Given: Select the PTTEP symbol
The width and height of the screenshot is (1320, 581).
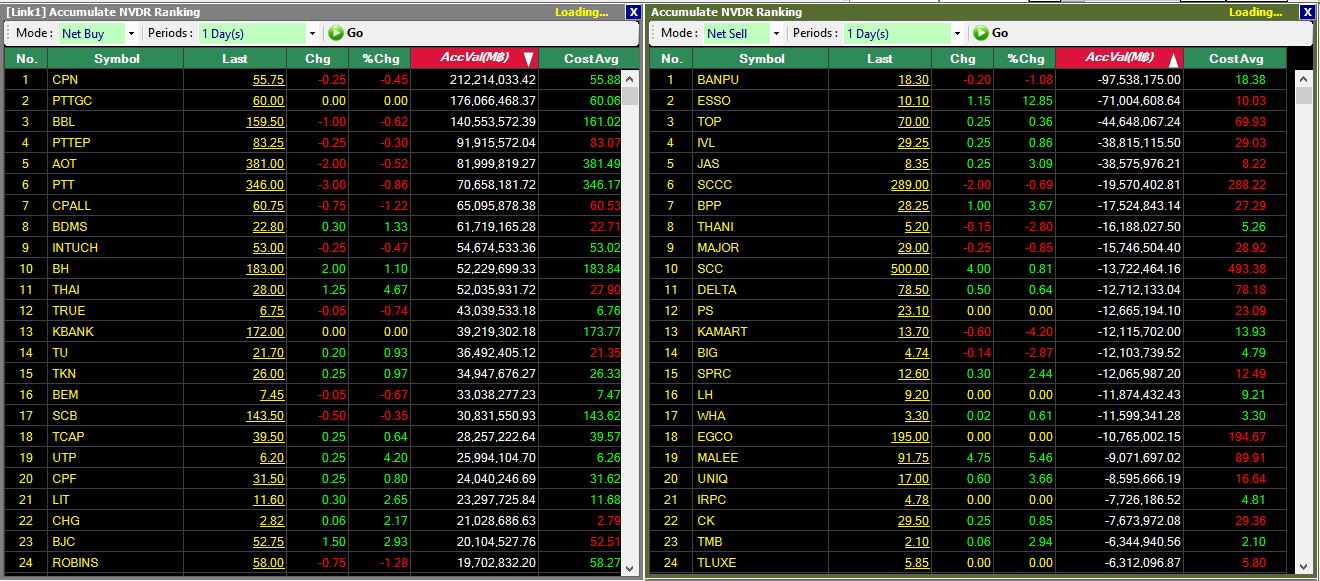Looking at the screenshot, I should click(x=71, y=142).
